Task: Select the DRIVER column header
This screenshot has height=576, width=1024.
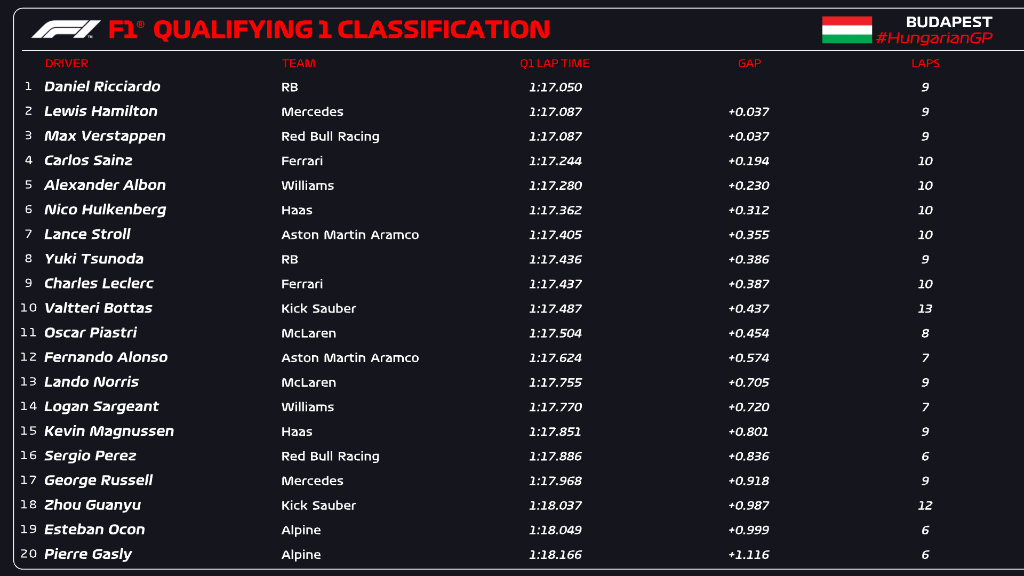Action: click(x=66, y=63)
